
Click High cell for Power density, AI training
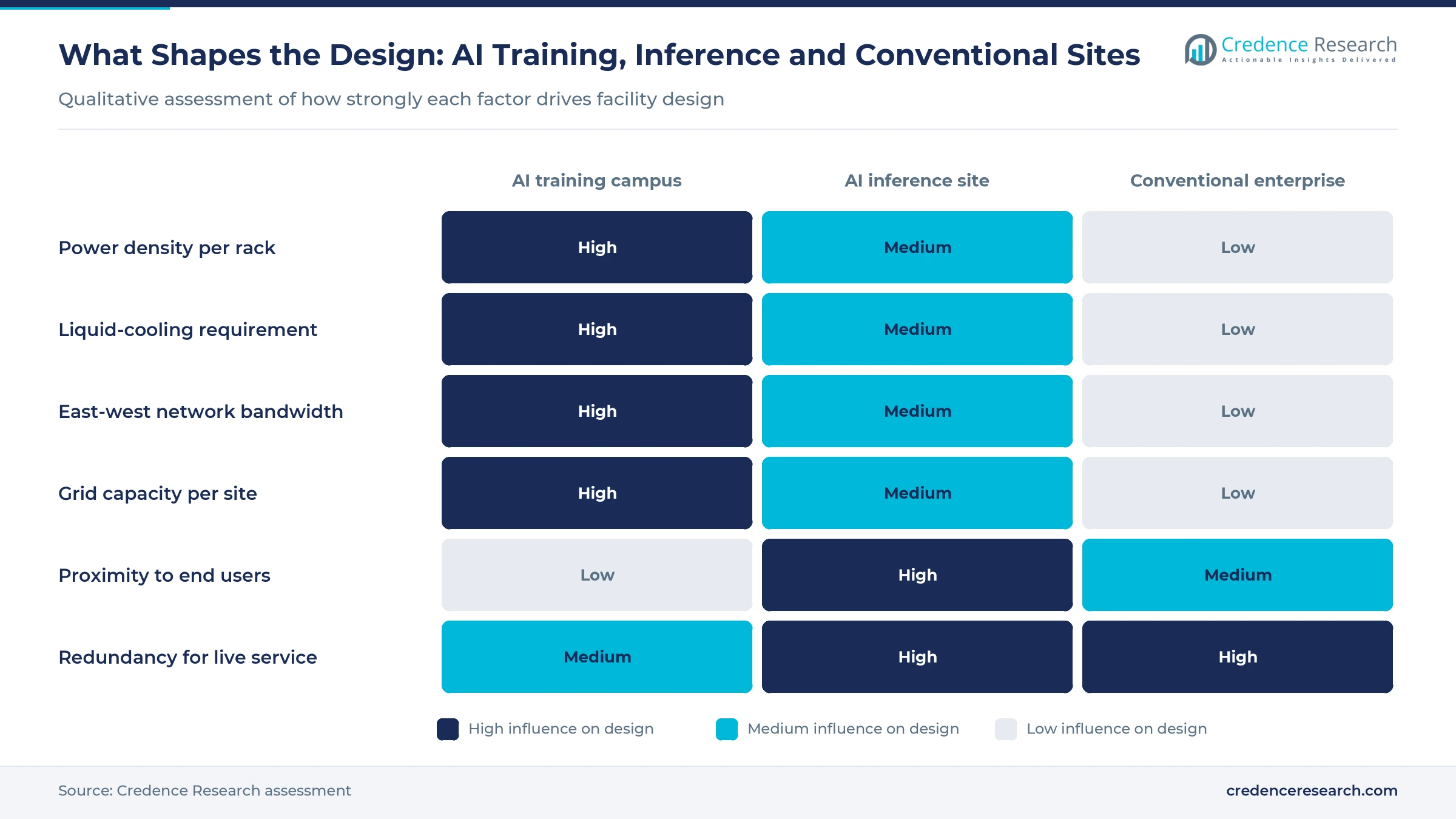click(x=597, y=248)
